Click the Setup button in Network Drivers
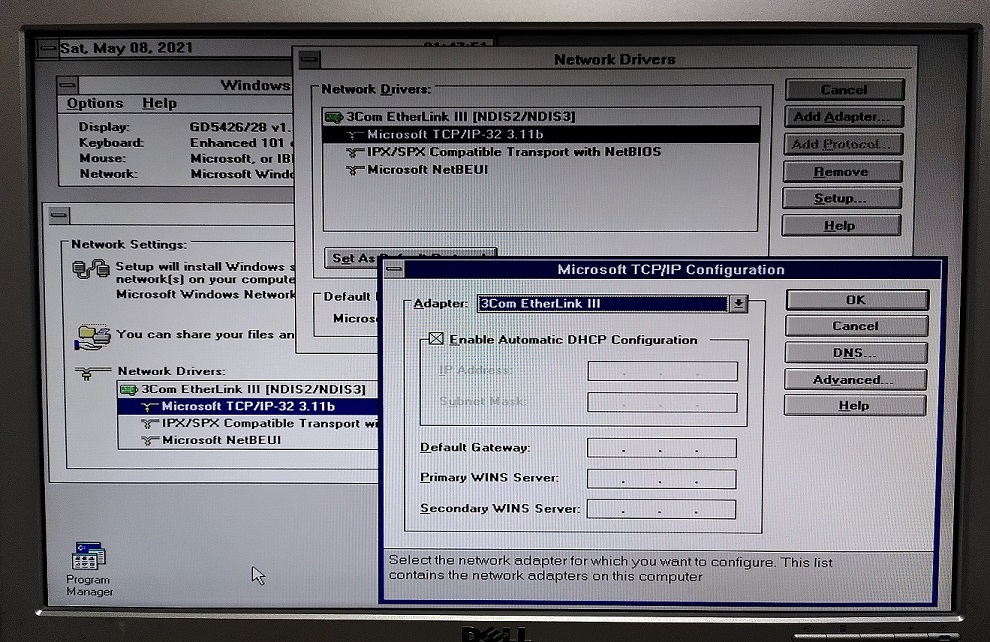 coord(841,198)
